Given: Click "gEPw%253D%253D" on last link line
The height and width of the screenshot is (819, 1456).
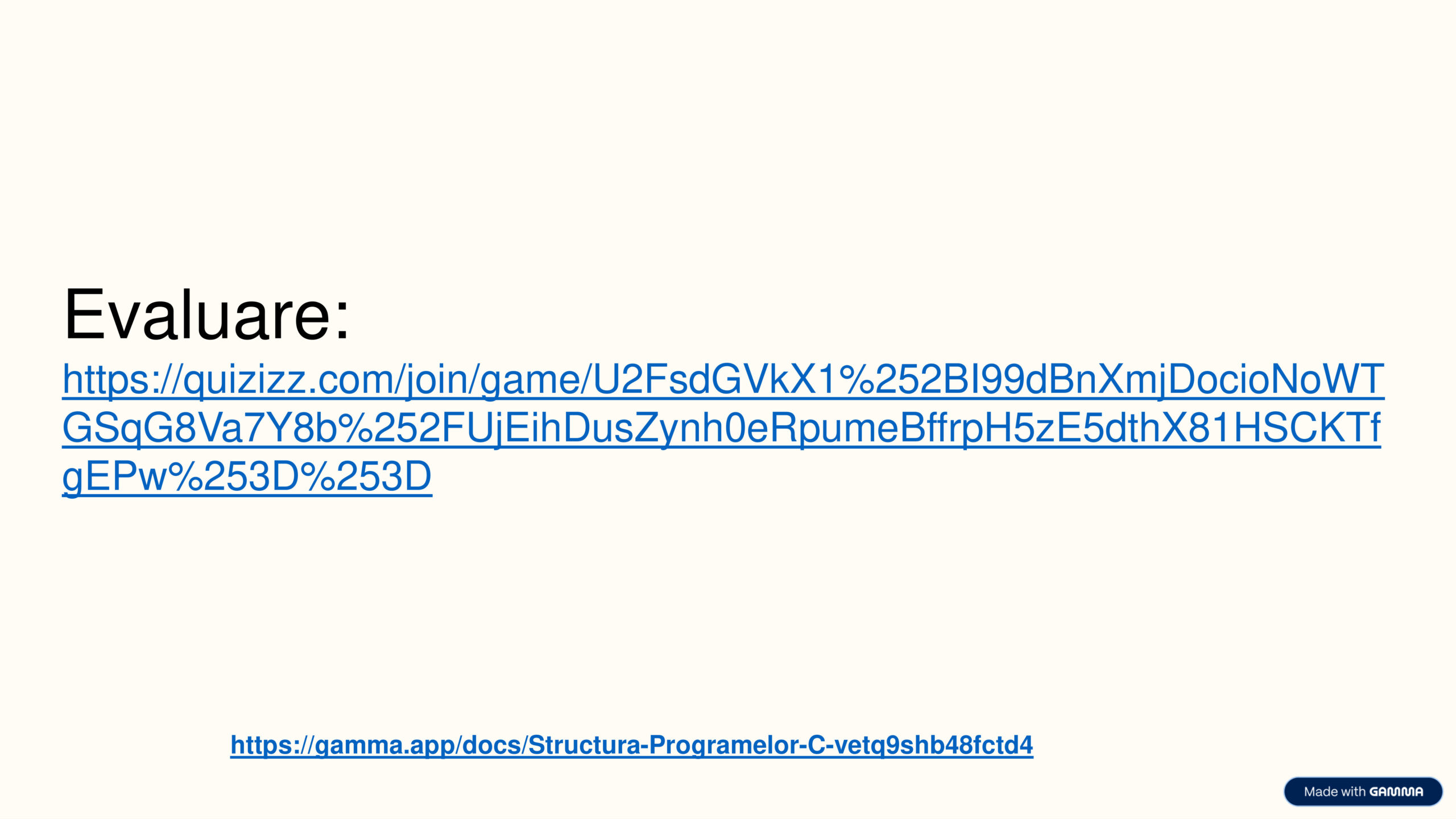Looking at the screenshot, I should [x=247, y=477].
